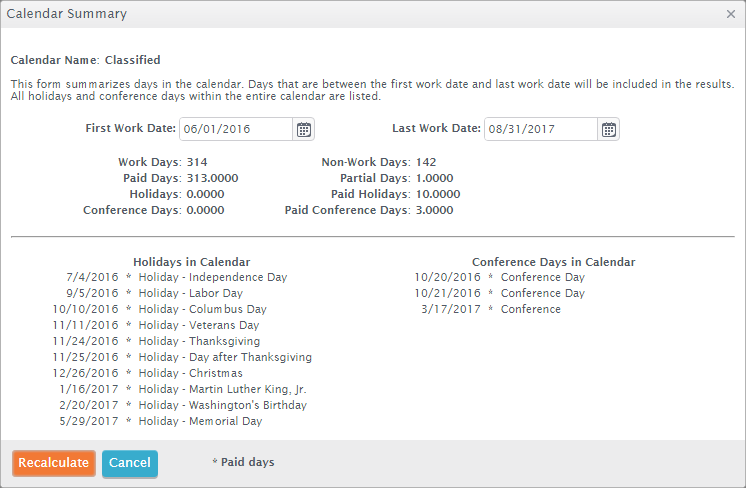Click the Holiday - Columbus Day row
The height and width of the screenshot is (488, 746).
(159, 309)
